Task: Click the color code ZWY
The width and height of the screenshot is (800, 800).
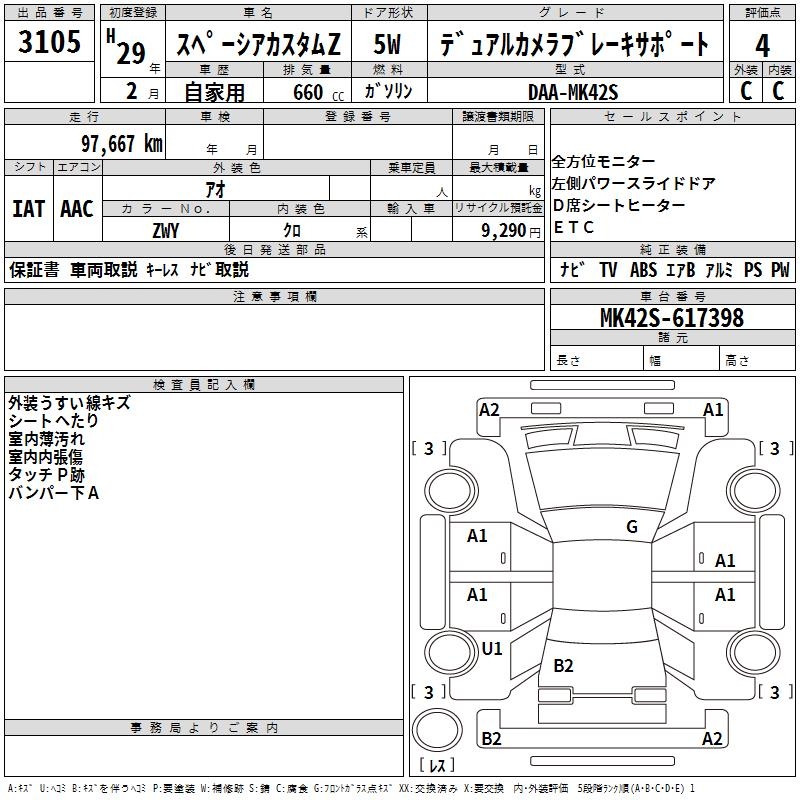Action: 166,230
